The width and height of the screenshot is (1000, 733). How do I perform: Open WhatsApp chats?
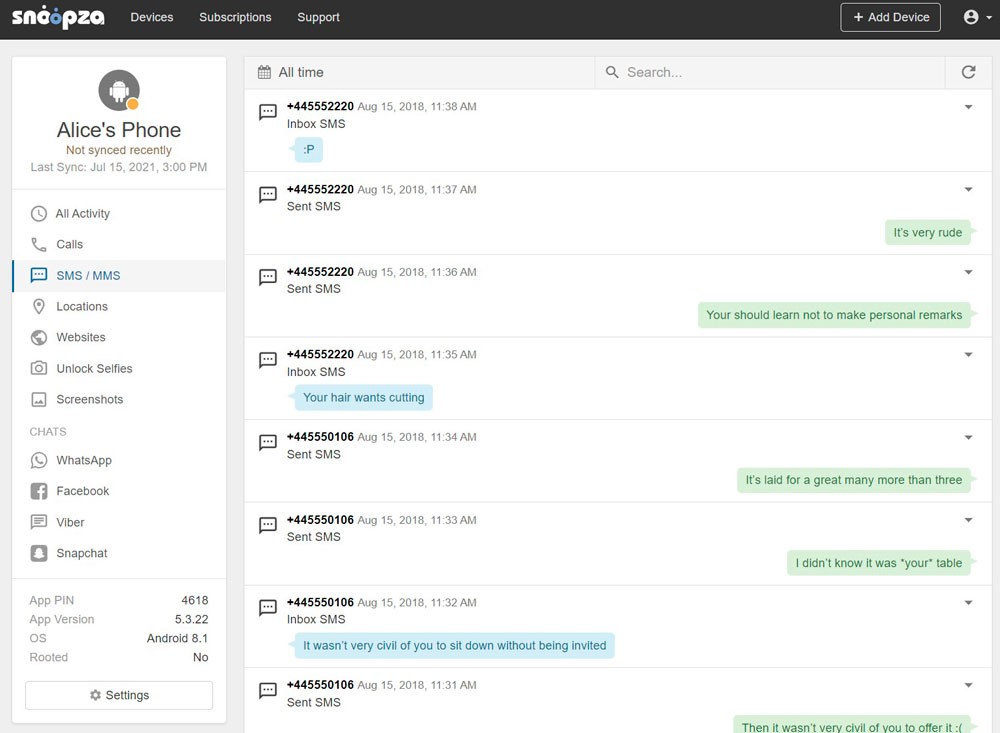pyautogui.click(x=119, y=460)
